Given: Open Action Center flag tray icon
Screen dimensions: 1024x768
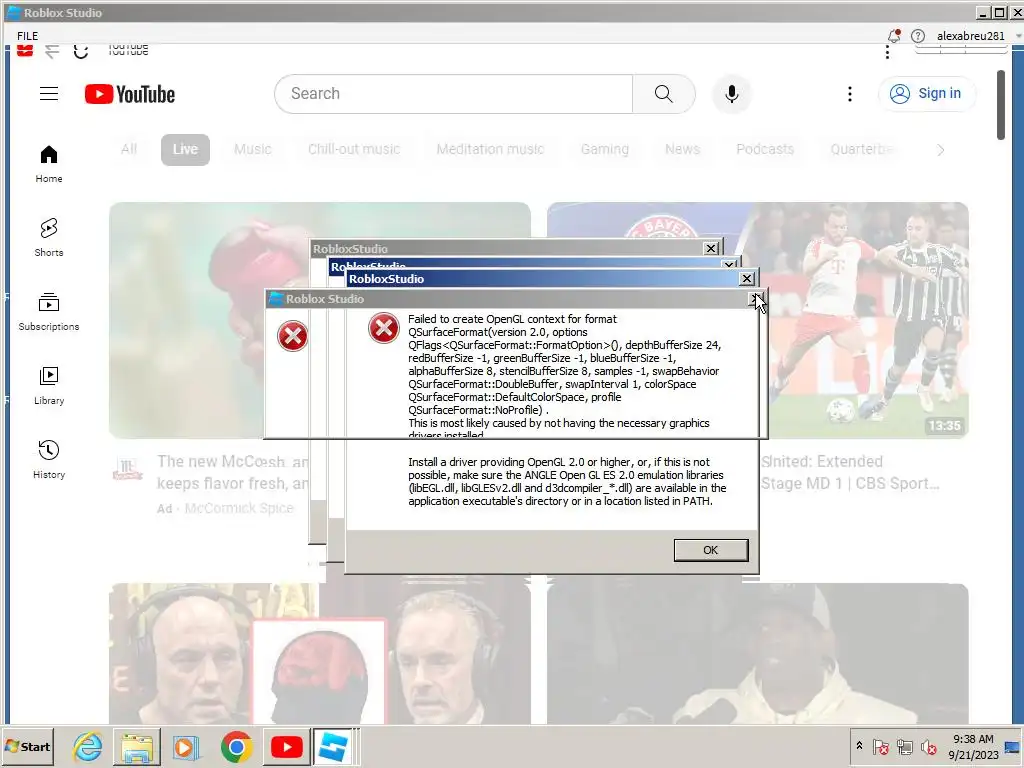Looking at the screenshot, I should [x=880, y=746].
